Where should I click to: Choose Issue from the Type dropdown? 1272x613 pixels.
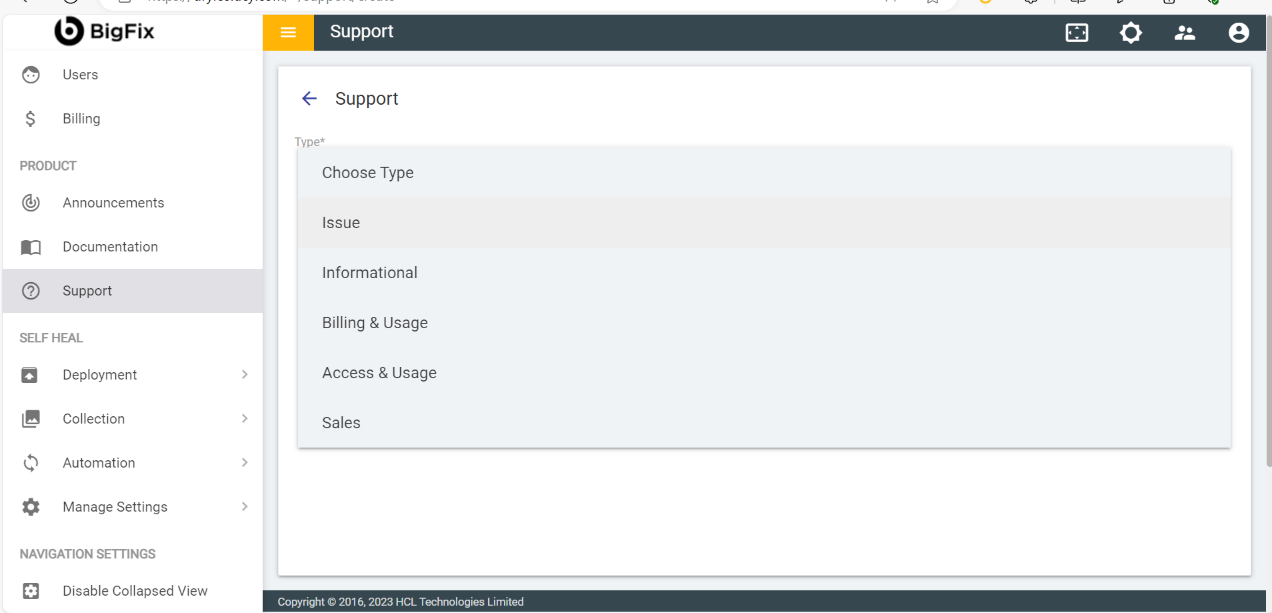(764, 223)
